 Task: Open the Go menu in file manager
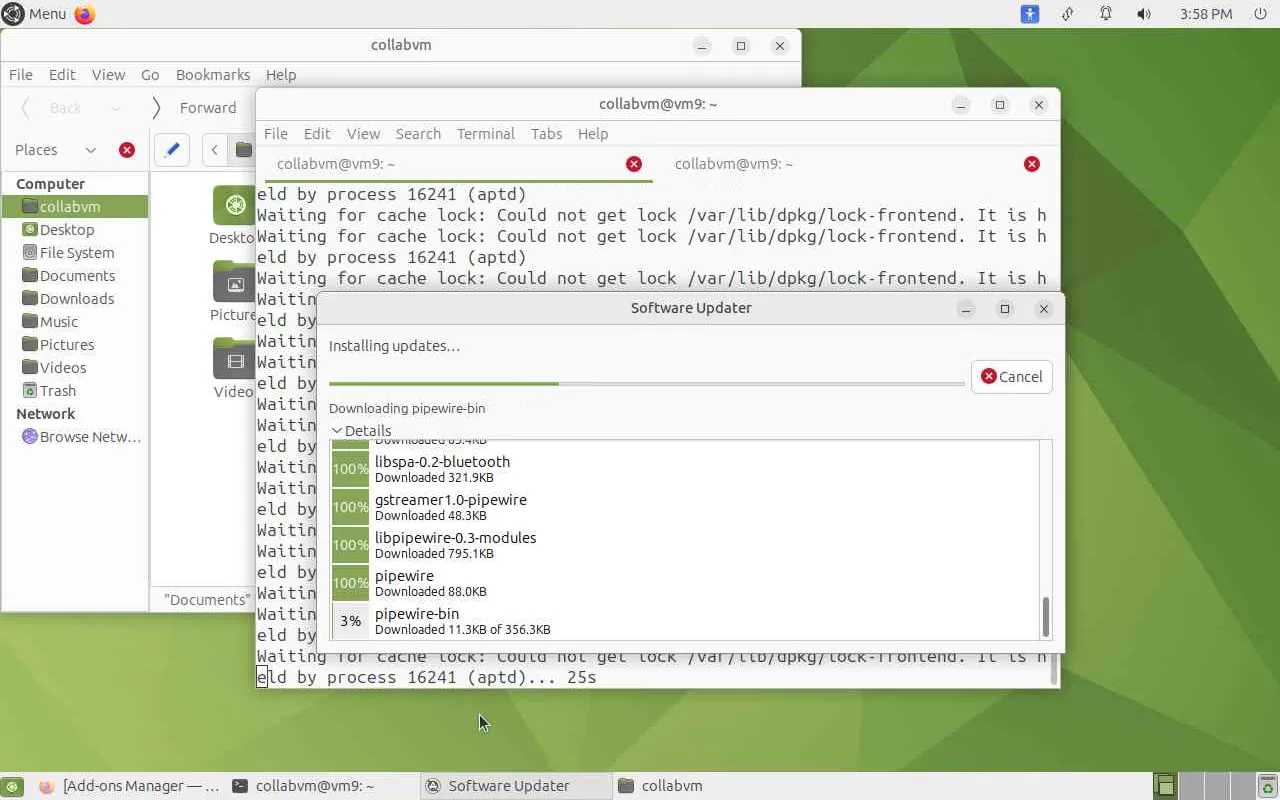[x=150, y=75]
